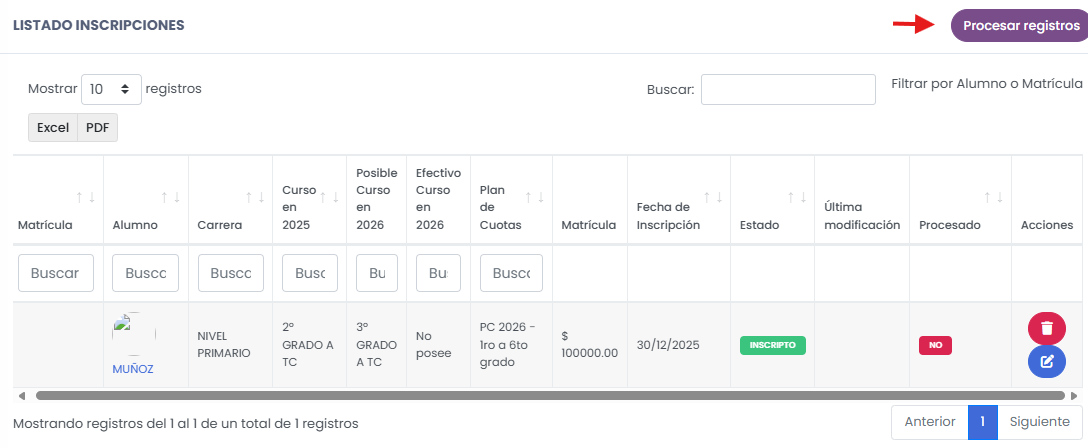
Task: Focus the Carrera column filter field
Action: click(231, 273)
